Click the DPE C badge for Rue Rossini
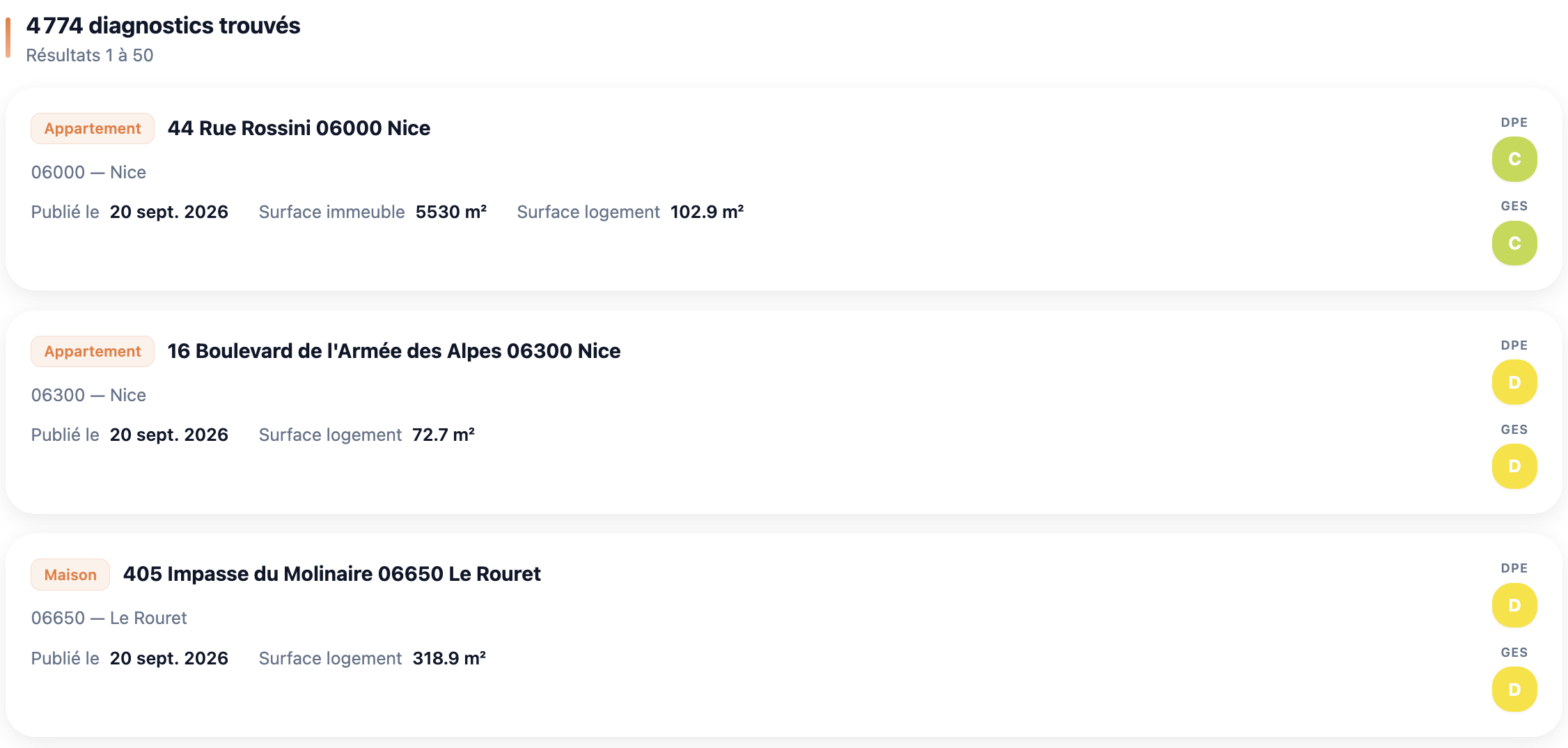The width and height of the screenshot is (1568, 748). click(x=1514, y=159)
